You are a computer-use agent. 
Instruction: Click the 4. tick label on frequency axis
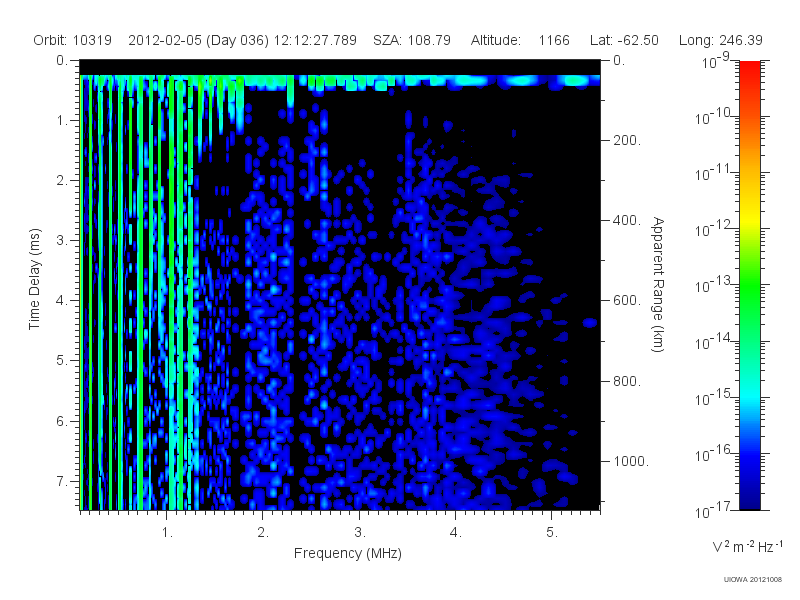coord(456,533)
